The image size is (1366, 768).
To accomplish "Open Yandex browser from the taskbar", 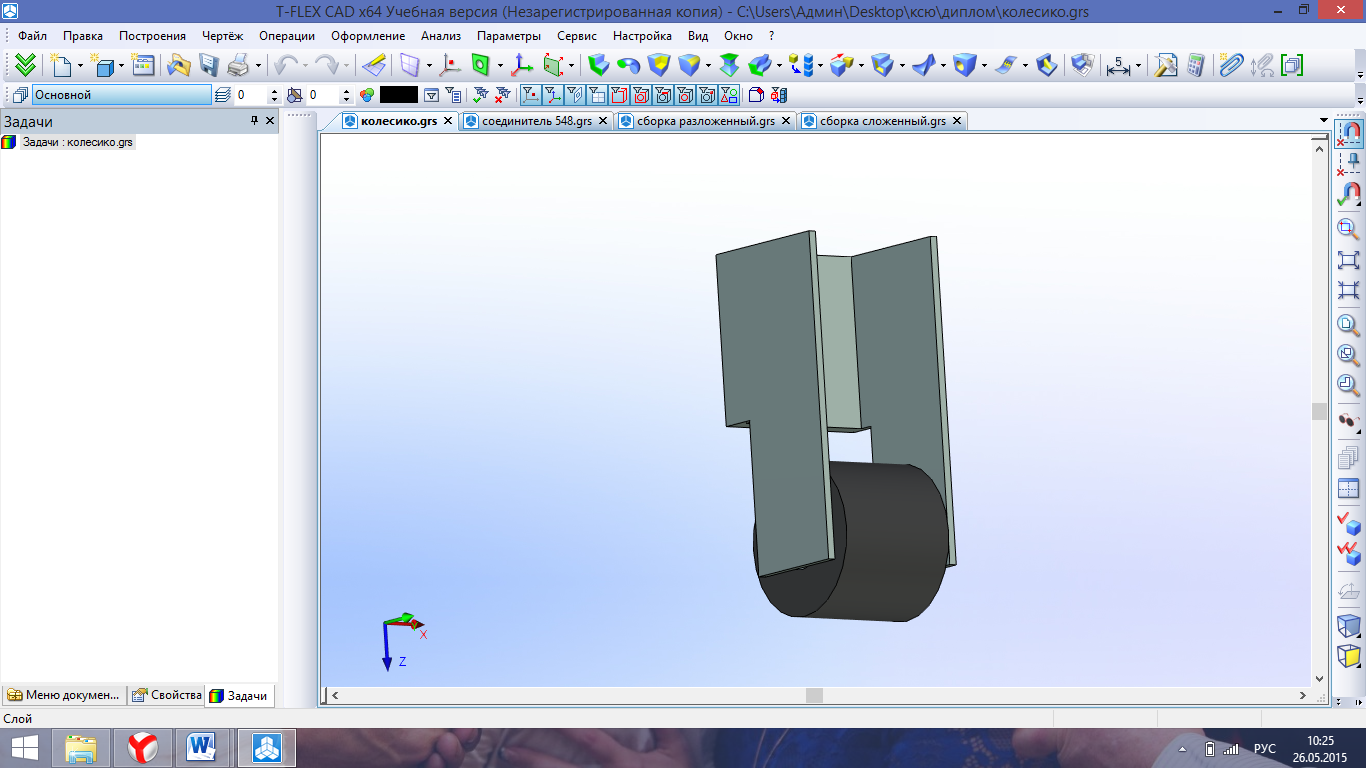I will [143, 748].
